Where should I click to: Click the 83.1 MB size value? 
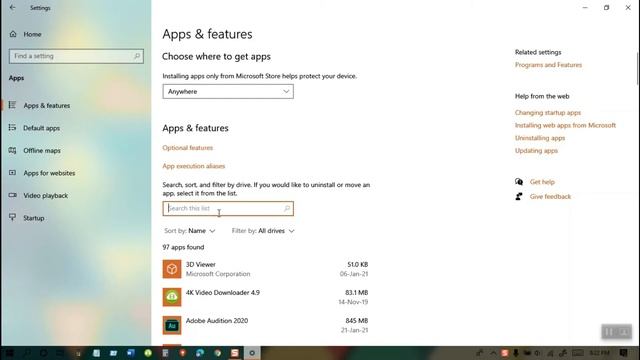pyautogui.click(x=356, y=293)
